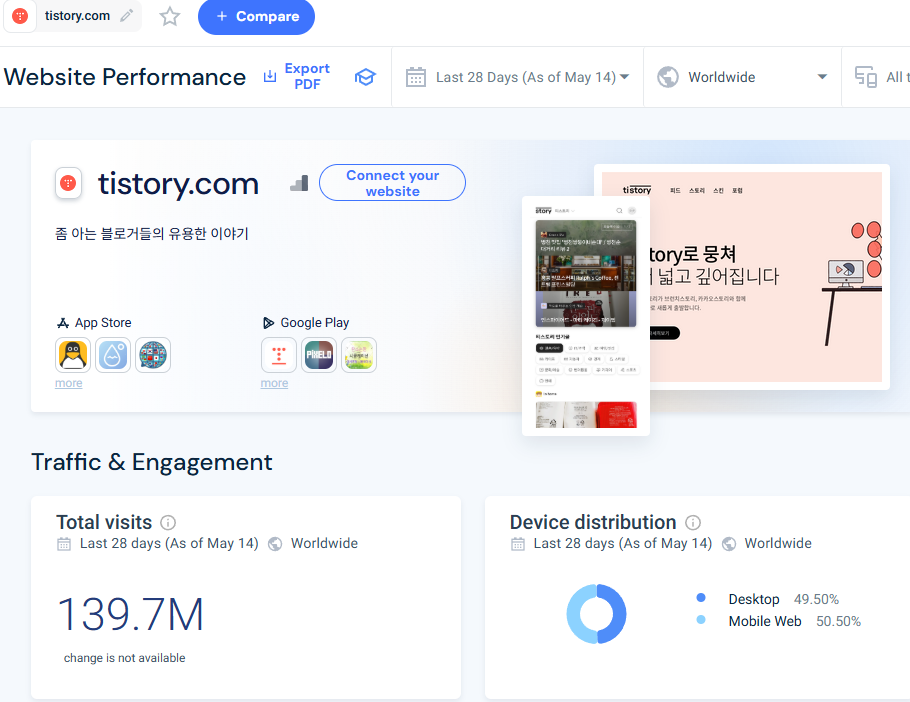Screen dimensions: 910x702
Task: Open the green-yellow app under Google Play
Action: pos(359,355)
